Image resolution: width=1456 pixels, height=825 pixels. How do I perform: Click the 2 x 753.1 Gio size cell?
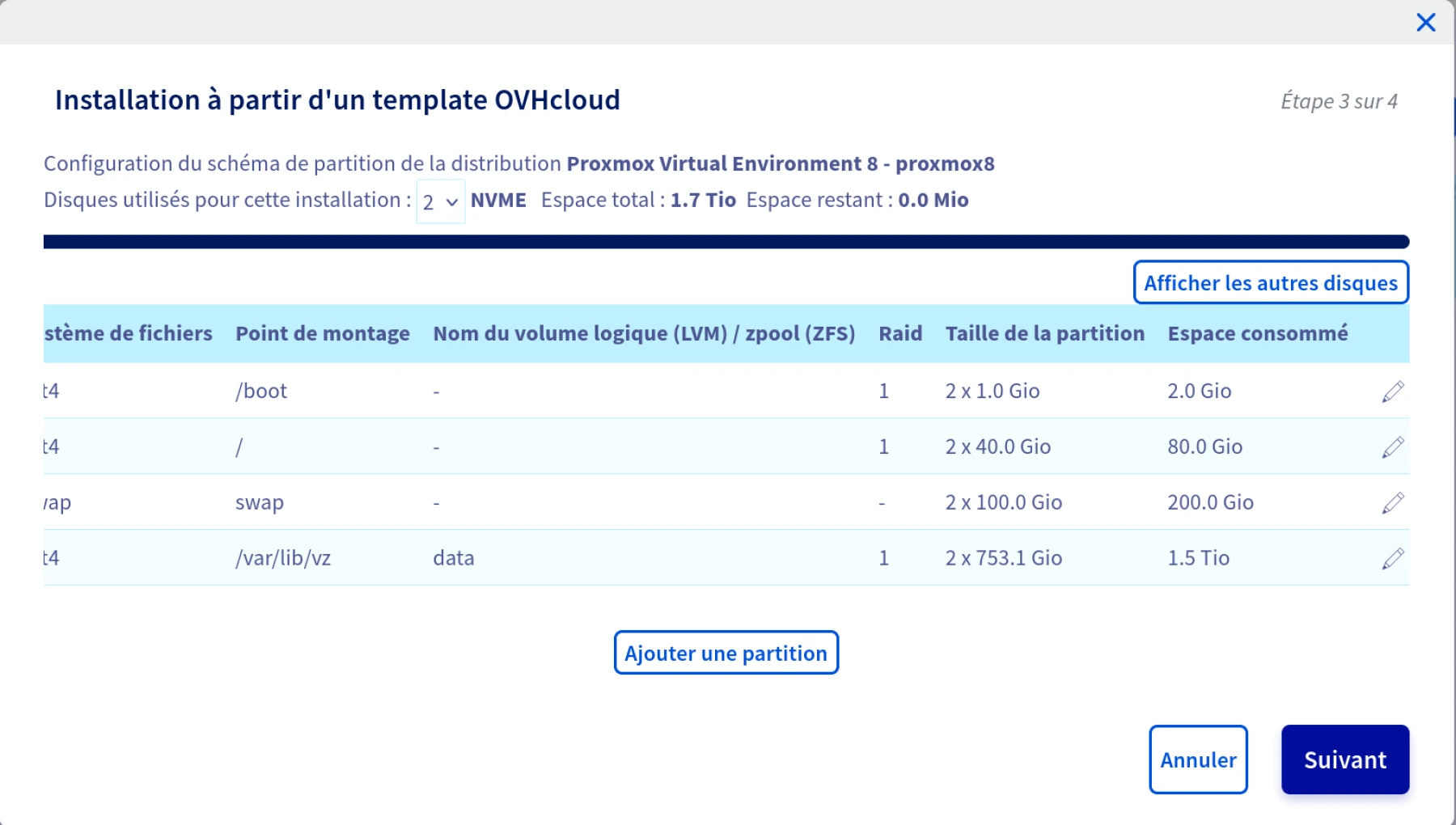click(1003, 558)
